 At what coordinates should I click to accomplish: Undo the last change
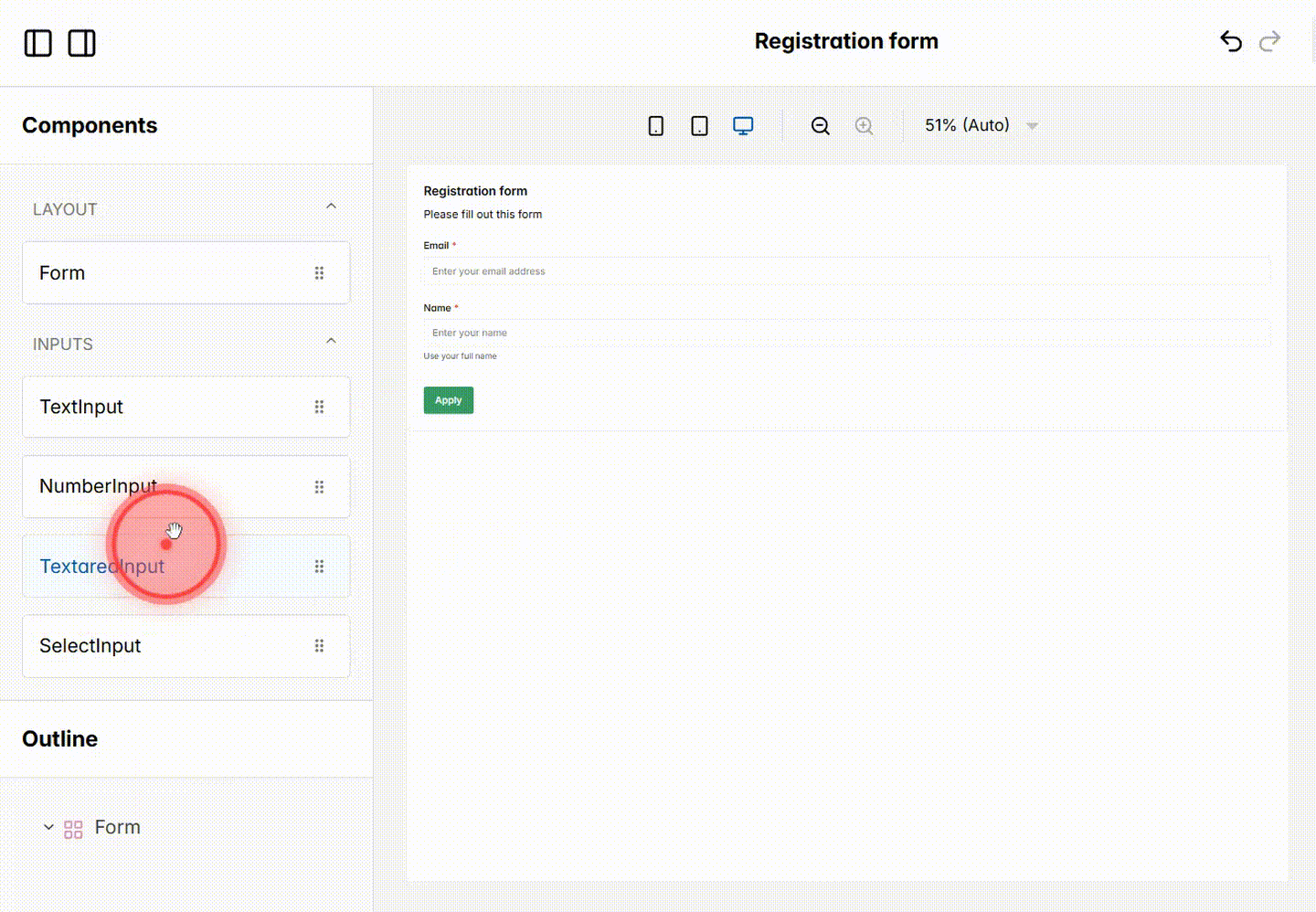click(x=1230, y=41)
